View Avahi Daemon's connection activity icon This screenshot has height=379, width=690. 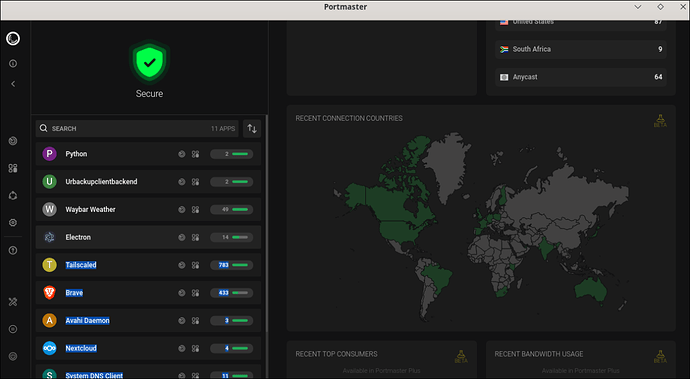[x=182, y=320]
